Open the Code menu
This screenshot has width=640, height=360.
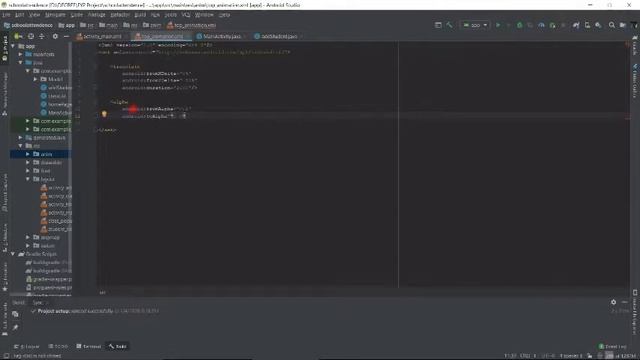click(x=77, y=15)
